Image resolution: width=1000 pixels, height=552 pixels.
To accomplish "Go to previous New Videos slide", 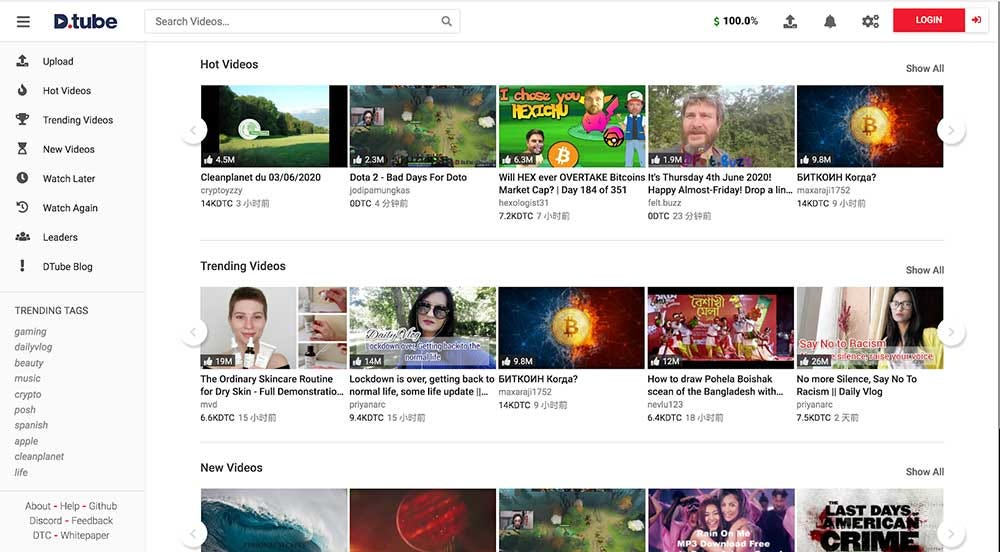I will coord(193,534).
